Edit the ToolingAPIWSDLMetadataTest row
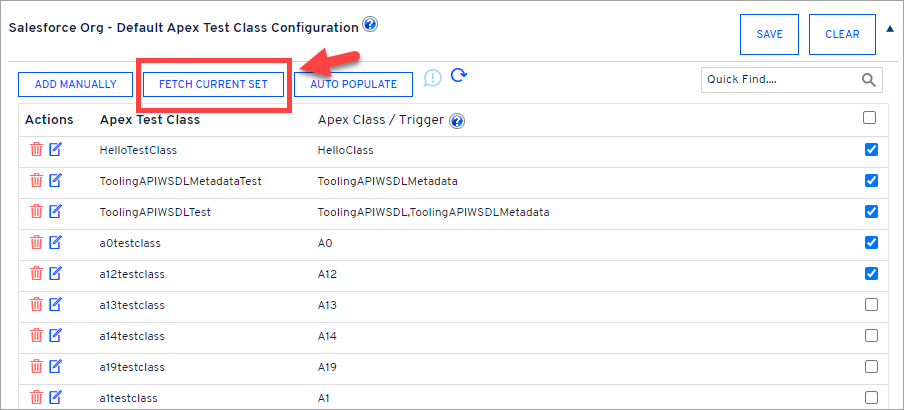Image resolution: width=904 pixels, height=410 pixels. click(x=55, y=181)
